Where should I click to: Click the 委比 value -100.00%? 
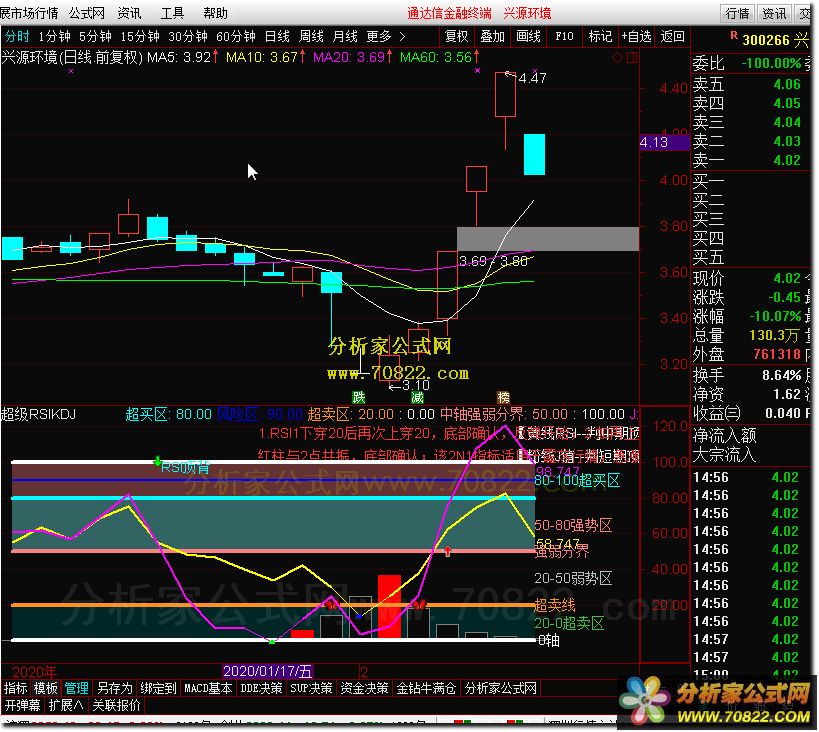click(x=771, y=63)
